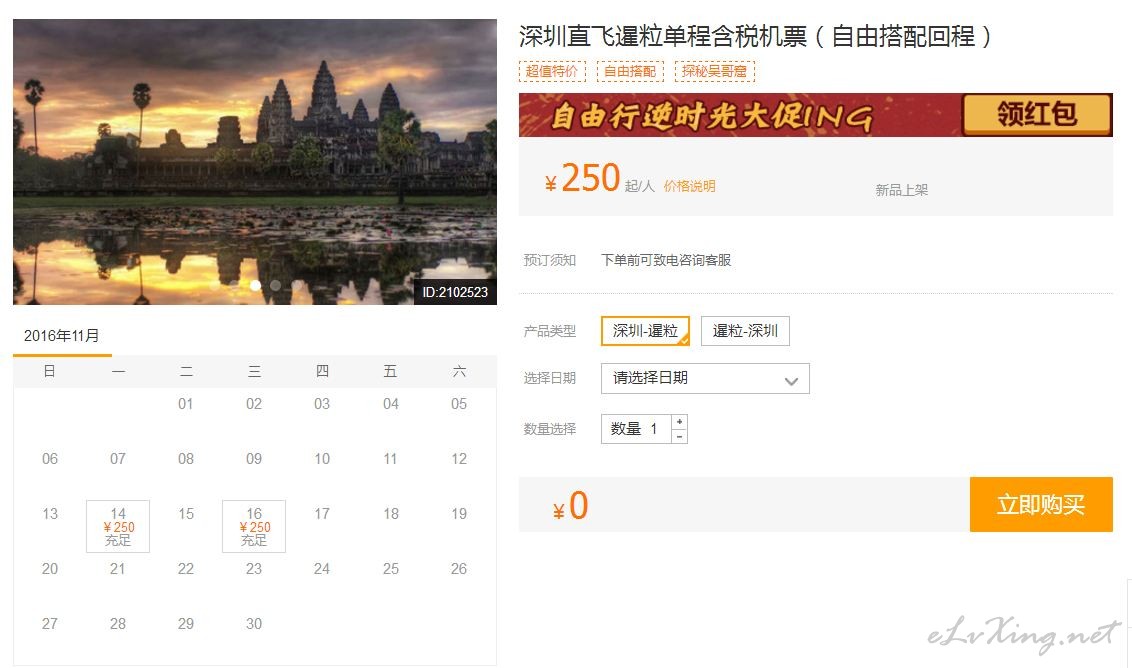Click calendar date 21
This screenshot has width=1132, height=668.
tap(118, 568)
